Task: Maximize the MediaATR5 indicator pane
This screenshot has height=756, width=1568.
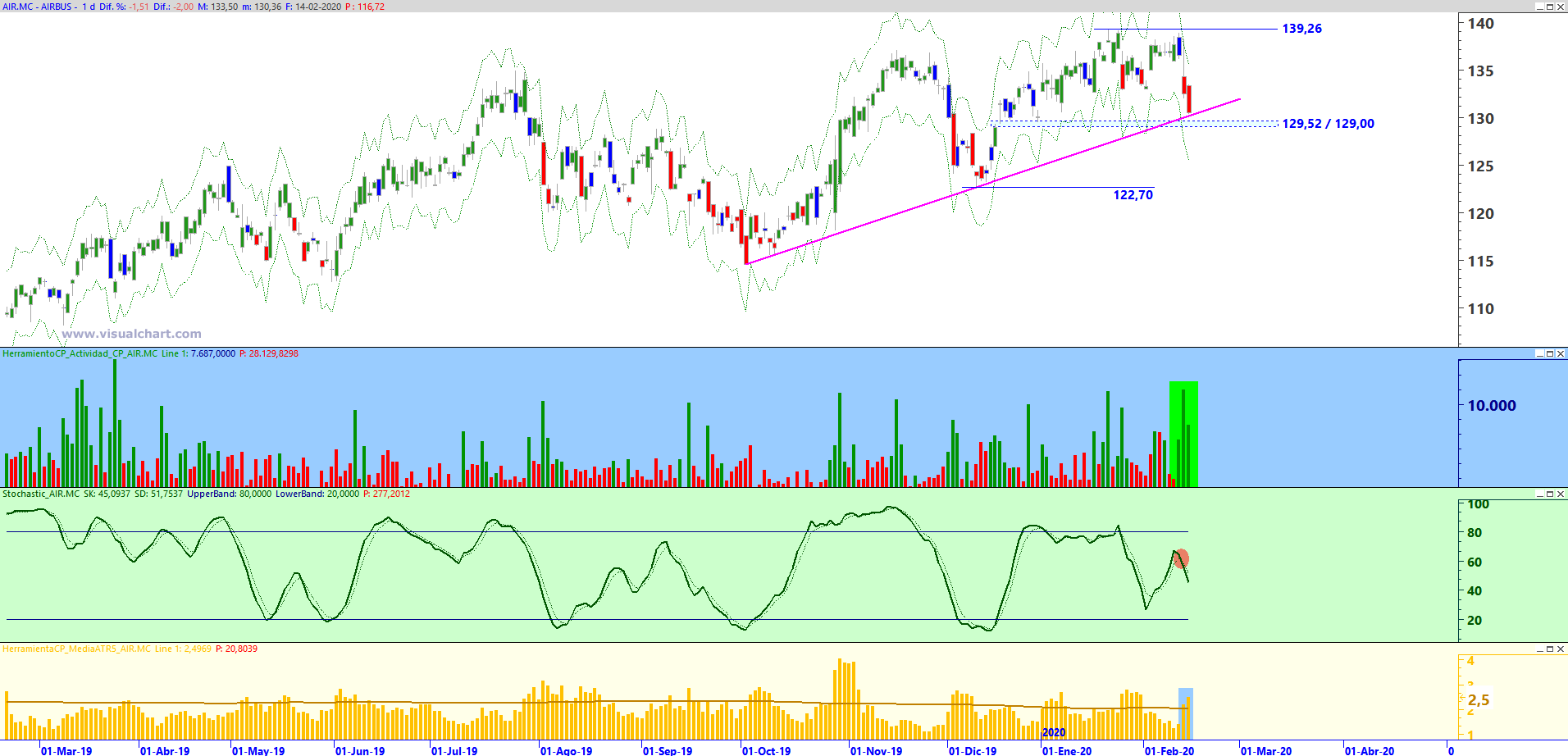Action: point(1550,649)
